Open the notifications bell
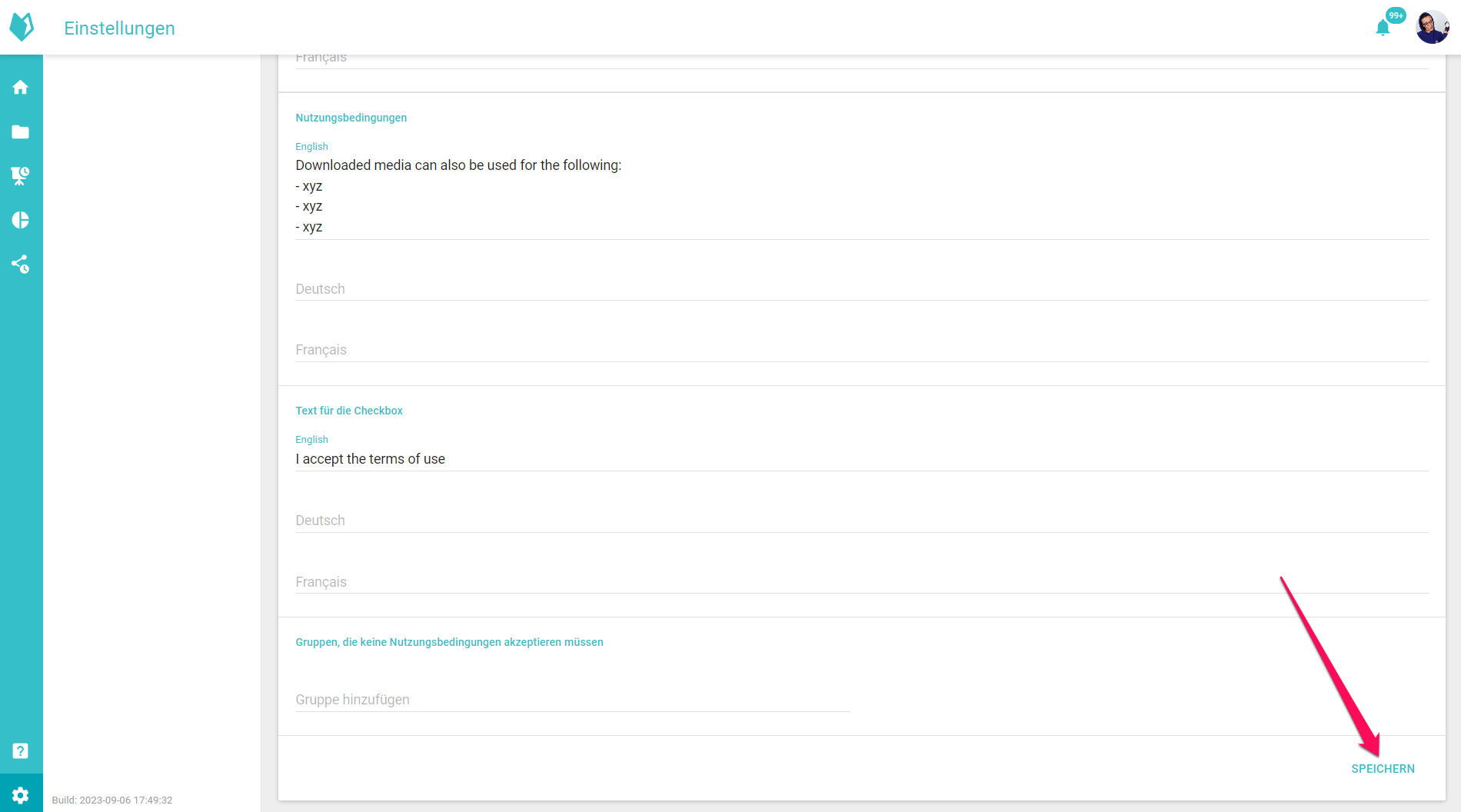This screenshot has height=812, width=1461. coord(1383,28)
